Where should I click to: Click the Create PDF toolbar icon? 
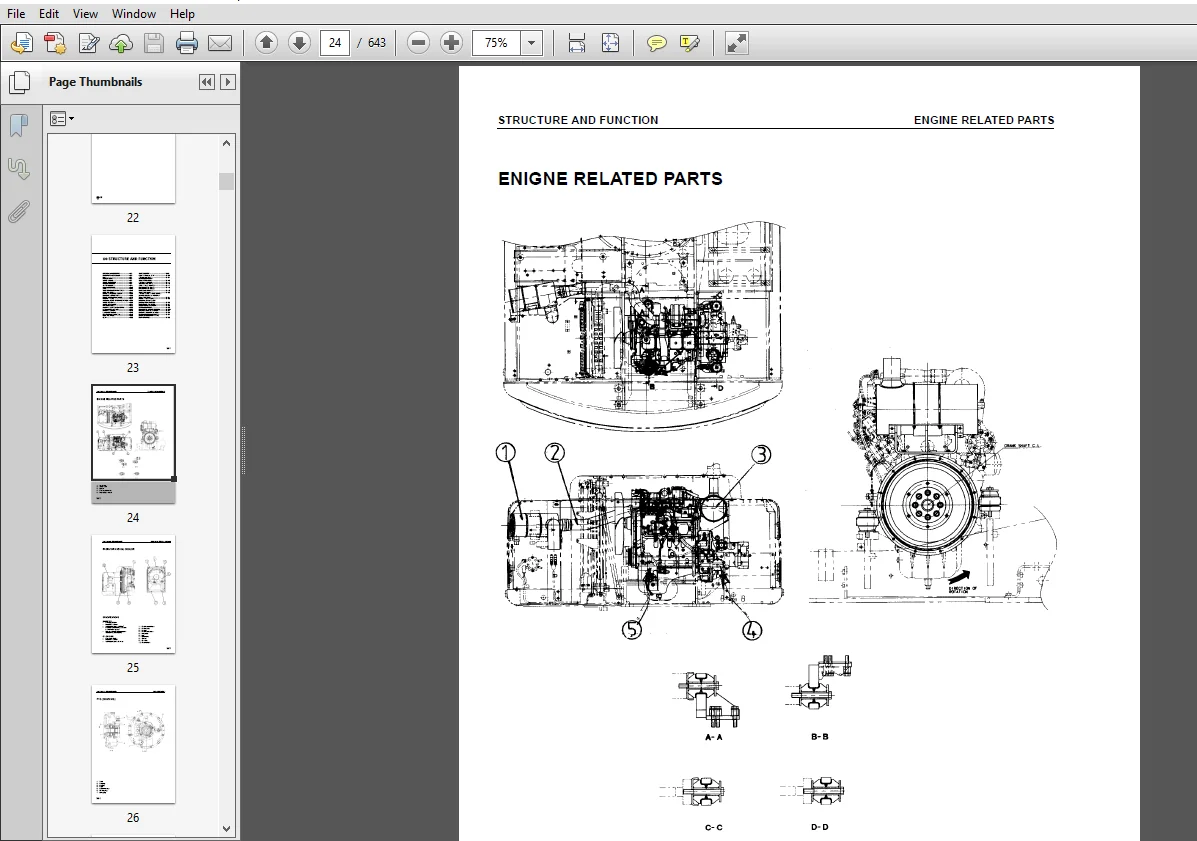click(21, 43)
